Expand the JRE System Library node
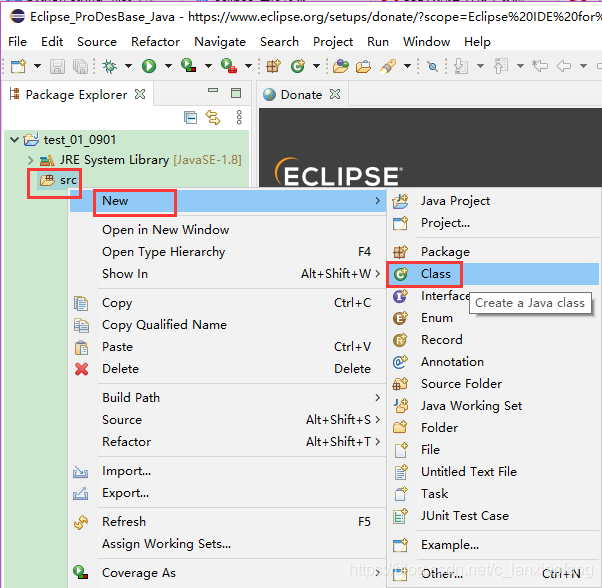 point(31,160)
